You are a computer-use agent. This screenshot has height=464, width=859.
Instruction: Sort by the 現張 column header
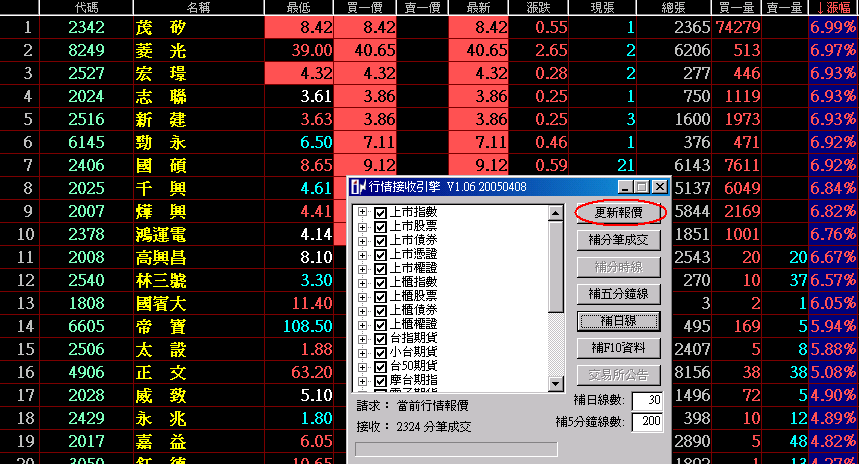click(x=602, y=7)
